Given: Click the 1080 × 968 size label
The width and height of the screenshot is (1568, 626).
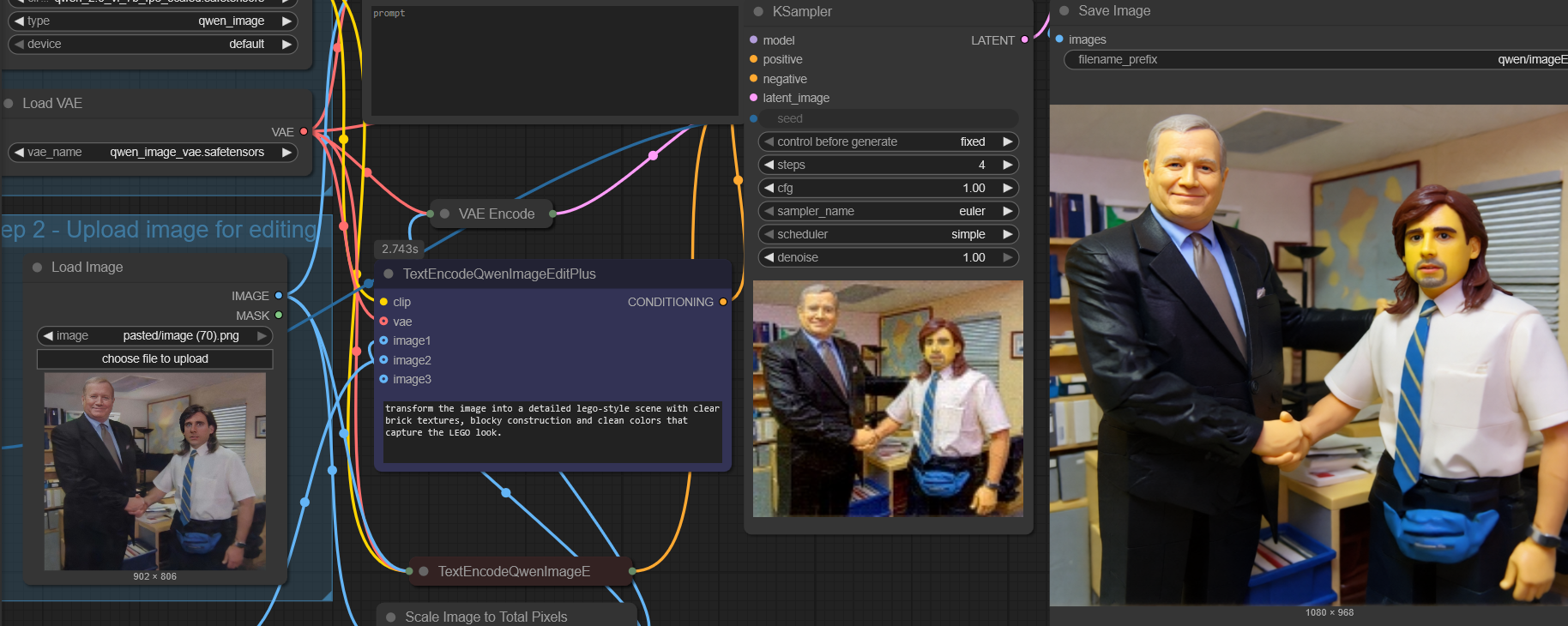Looking at the screenshot, I should click(1330, 612).
